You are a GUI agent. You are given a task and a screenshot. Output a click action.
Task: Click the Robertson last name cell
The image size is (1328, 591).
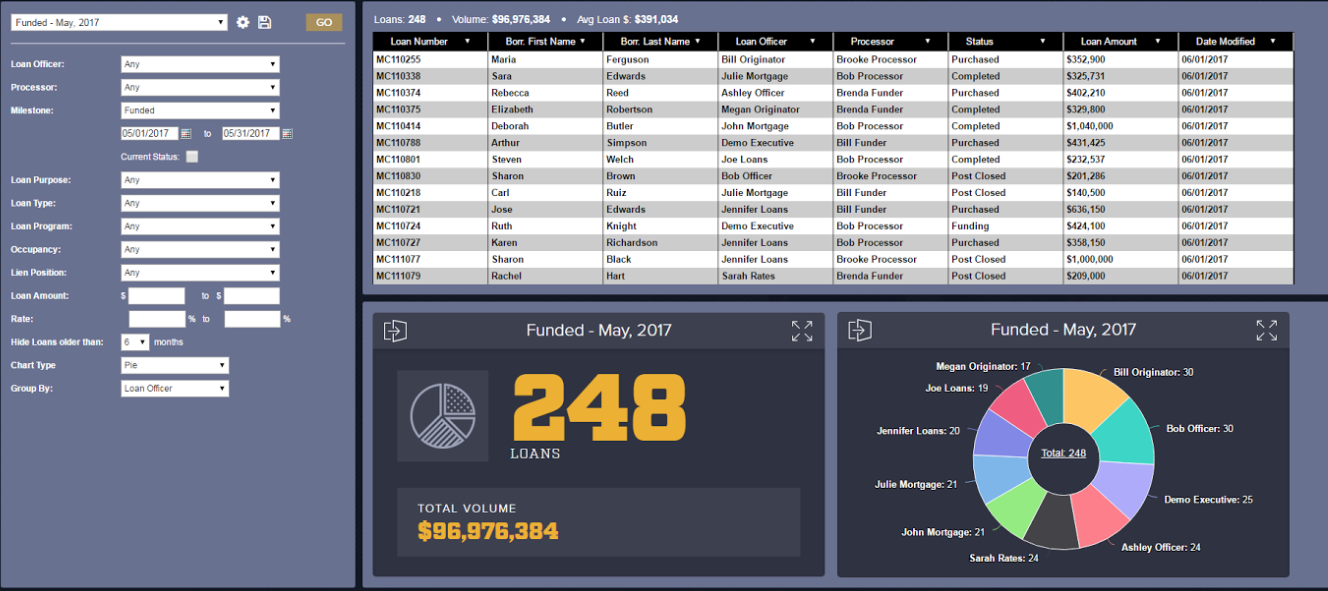(661, 109)
